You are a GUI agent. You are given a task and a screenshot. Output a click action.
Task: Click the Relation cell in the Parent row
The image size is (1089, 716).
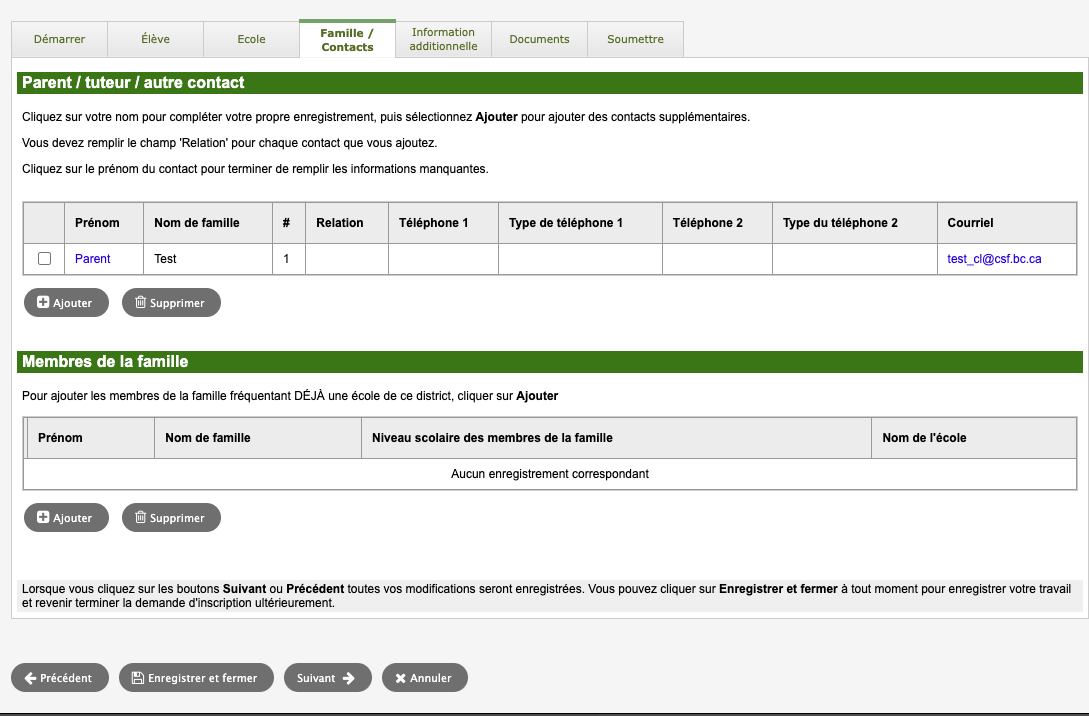[x=346, y=259]
